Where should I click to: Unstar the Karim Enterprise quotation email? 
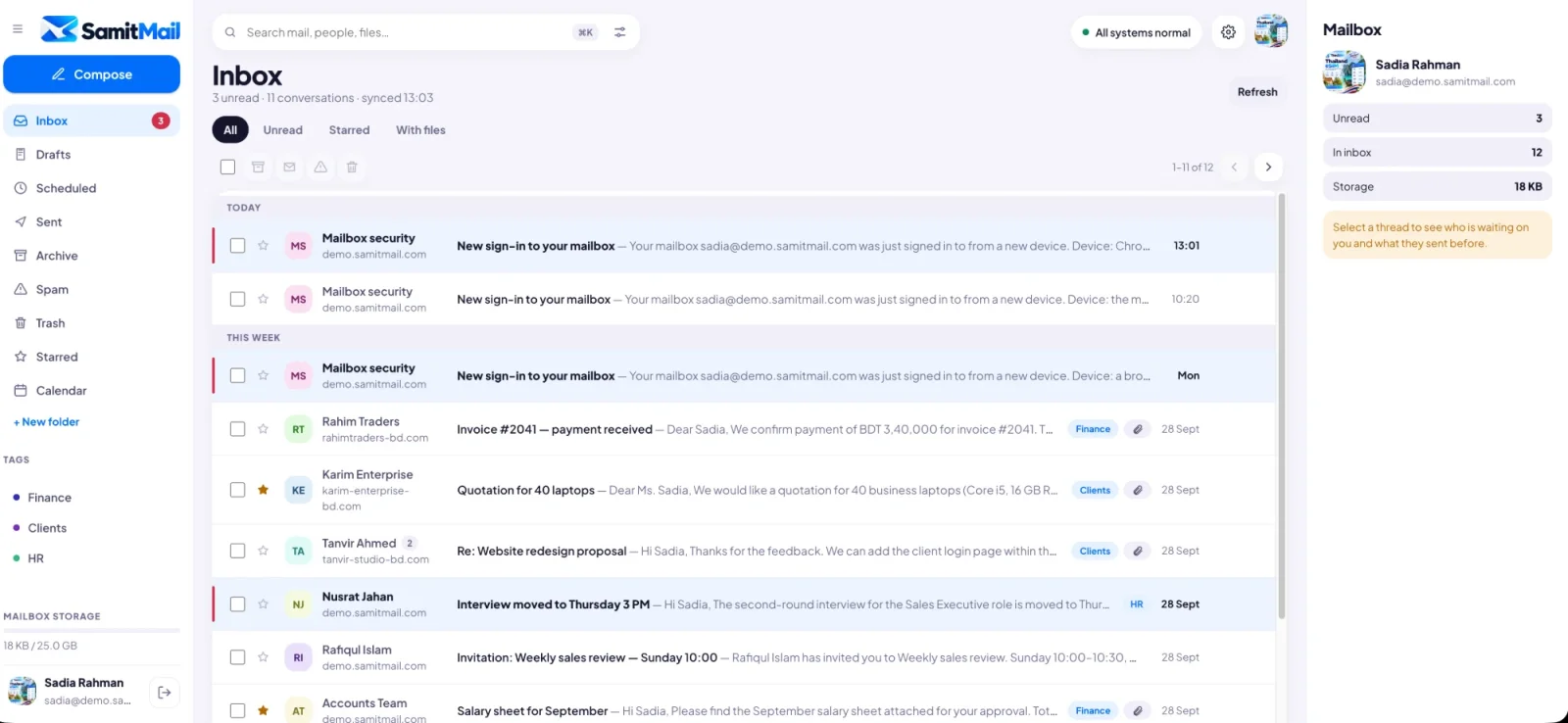263,490
